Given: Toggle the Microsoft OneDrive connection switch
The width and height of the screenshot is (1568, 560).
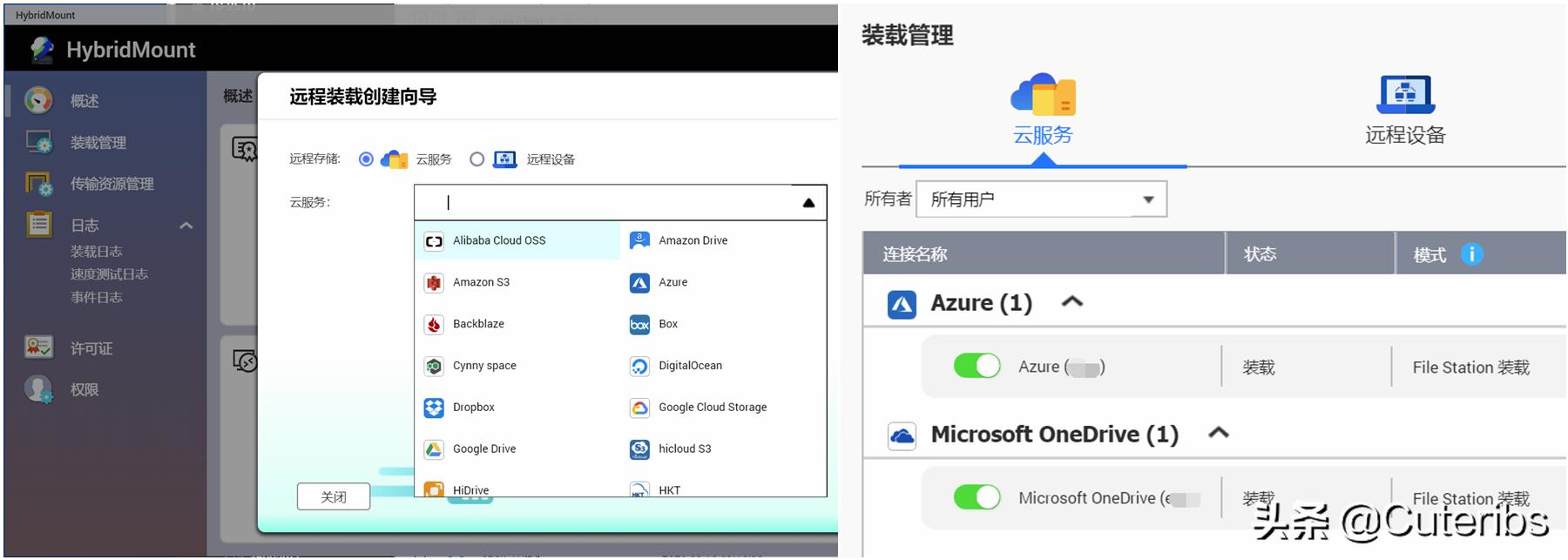Looking at the screenshot, I should click(x=977, y=497).
